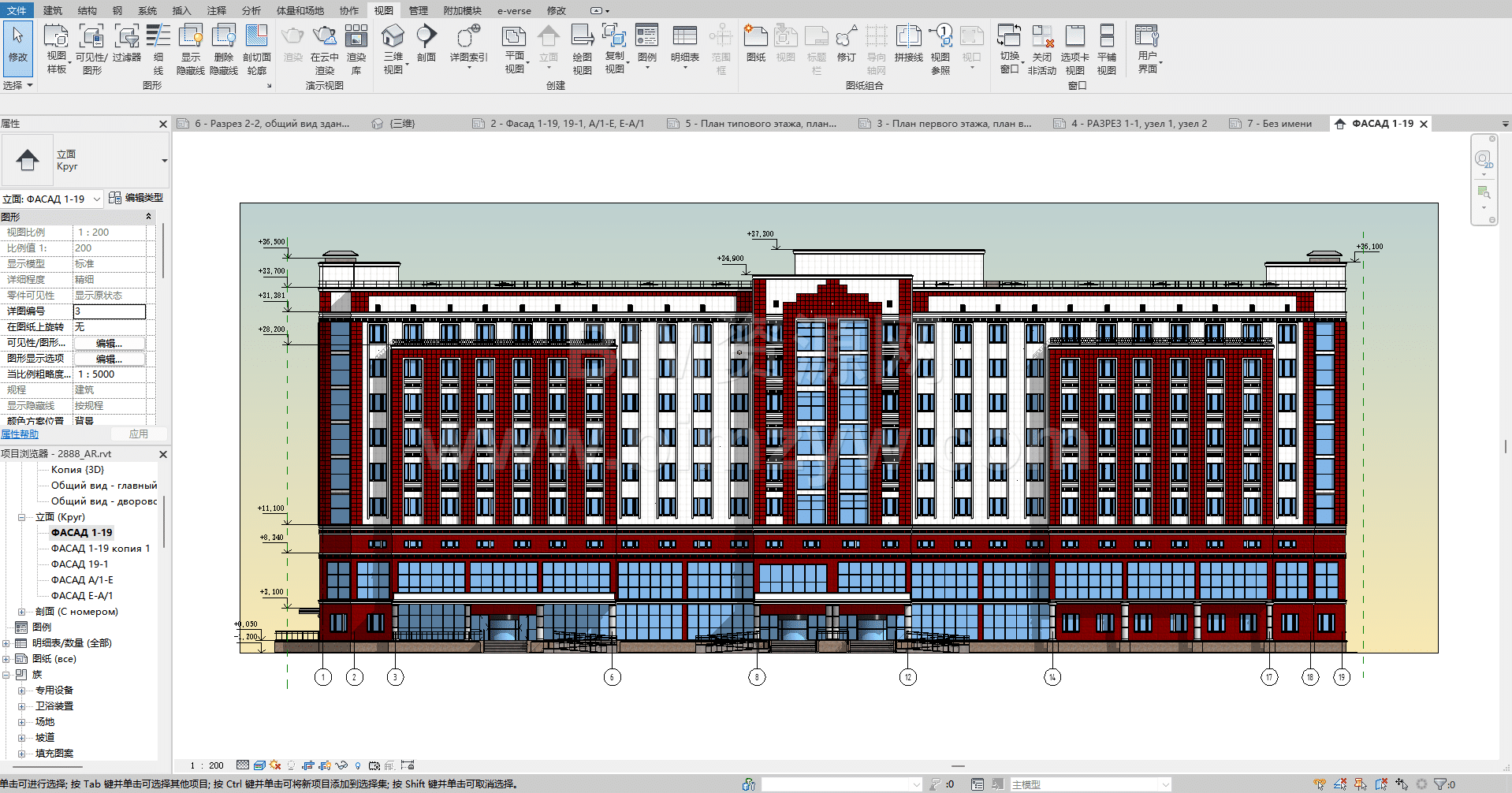1512x793 pixels.
Task: Click 编辑 button for 可见性/图形
Action: [110, 343]
